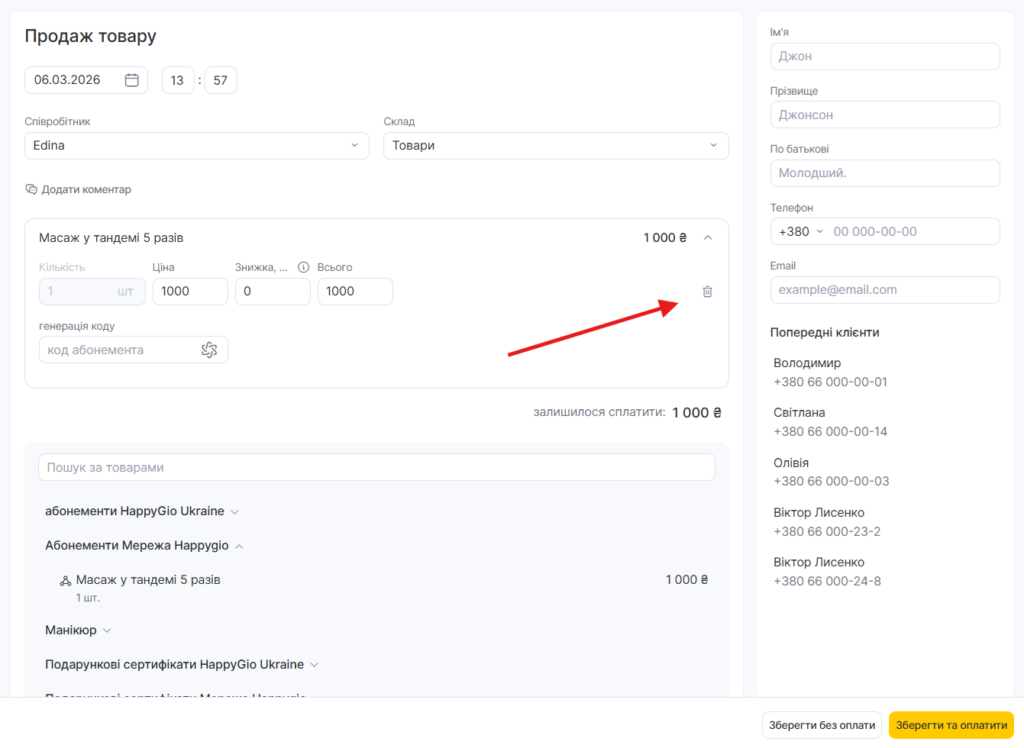Click the Додати коментар comment icon

tap(31, 189)
